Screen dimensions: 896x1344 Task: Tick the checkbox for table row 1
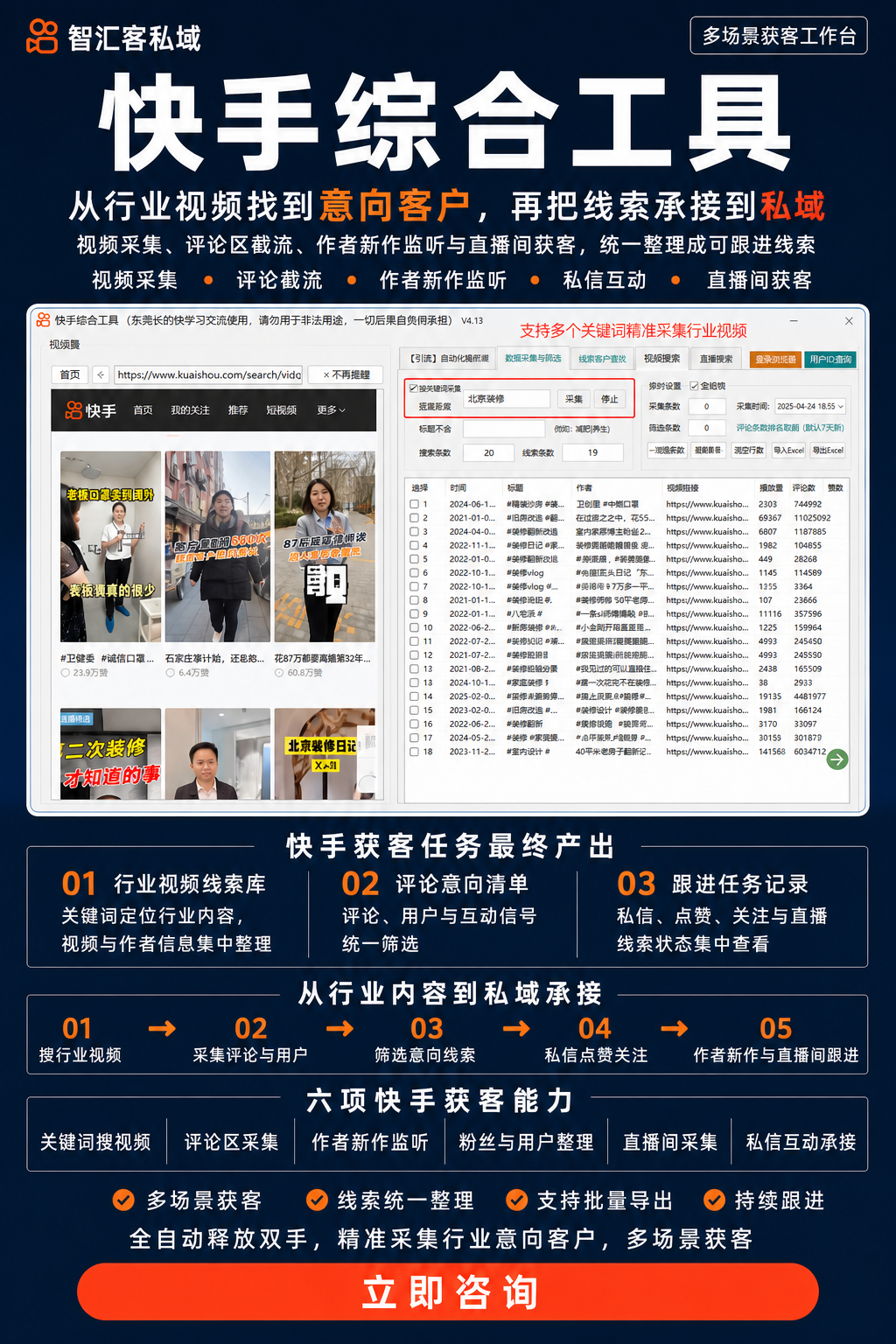point(414,504)
